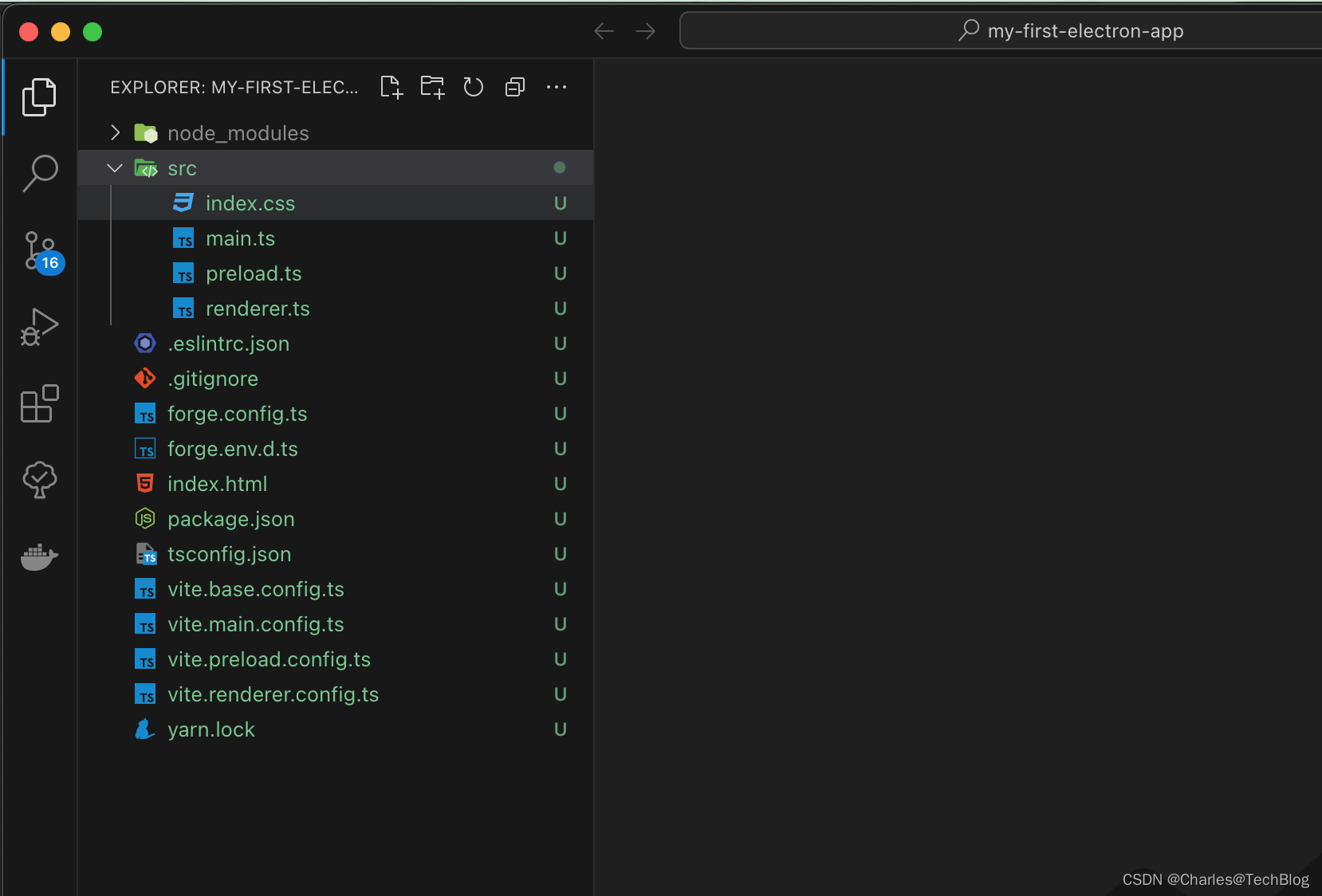
Task: Open the Run and Debug view
Action: 39,327
